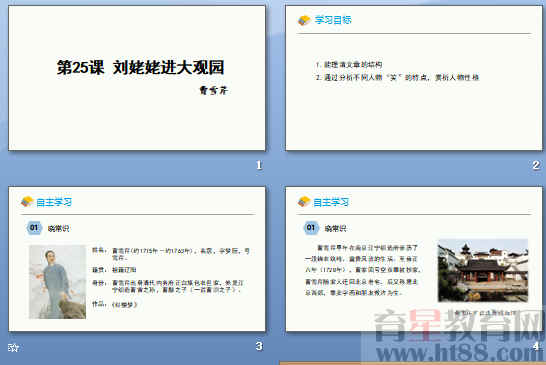Click the 曹雪芹 author name on slide 1

[213, 91]
